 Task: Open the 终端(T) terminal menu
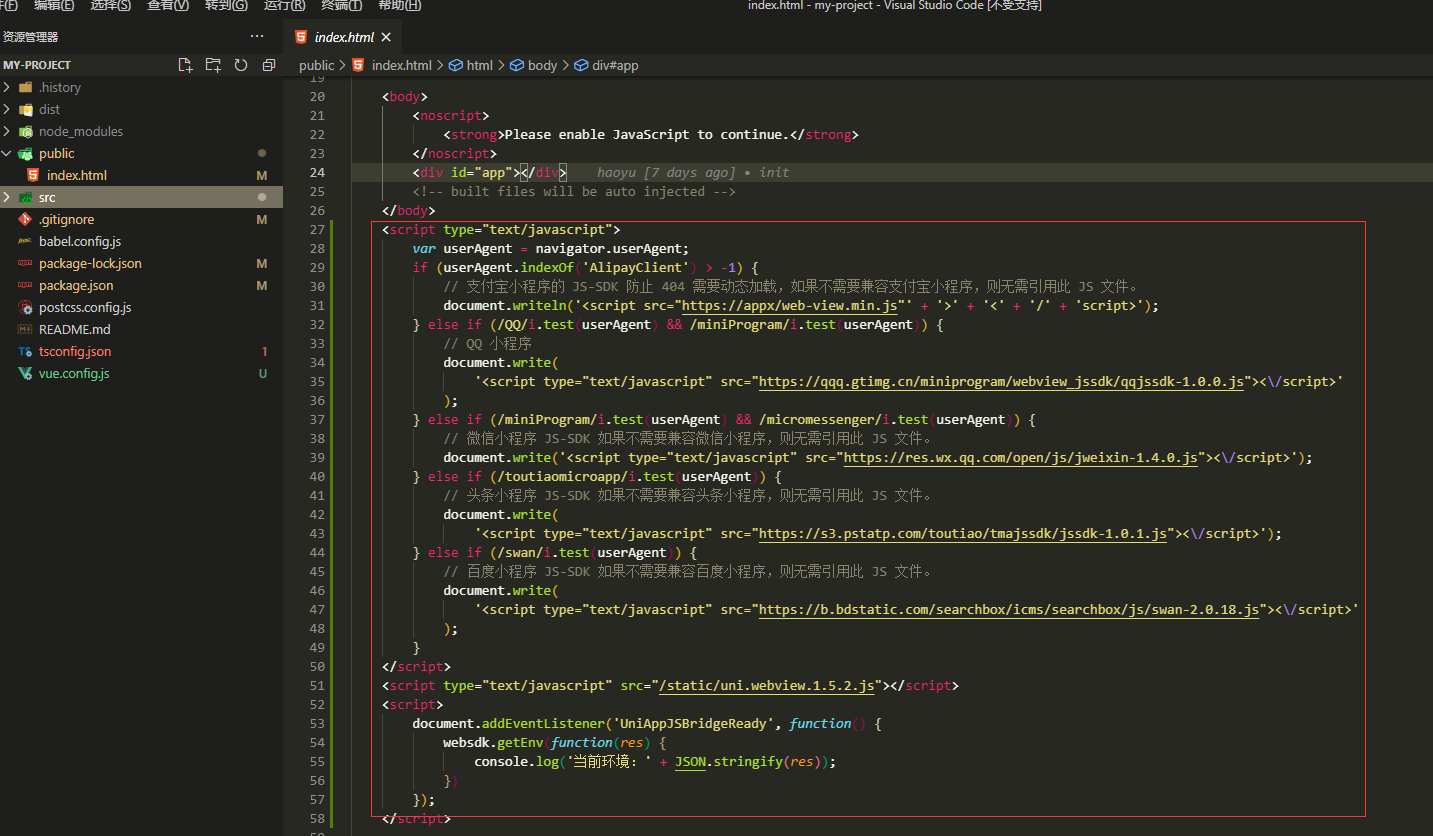coord(341,5)
